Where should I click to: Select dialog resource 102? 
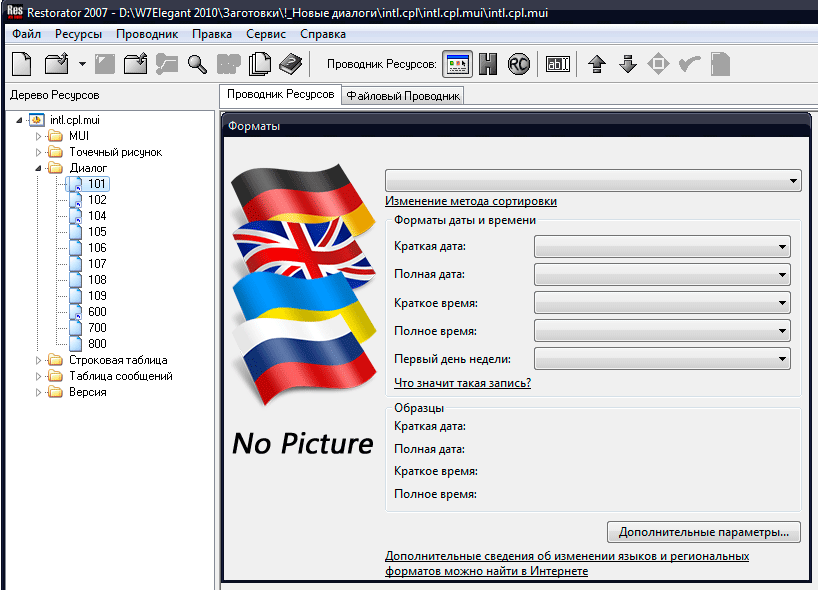[97, 200]
